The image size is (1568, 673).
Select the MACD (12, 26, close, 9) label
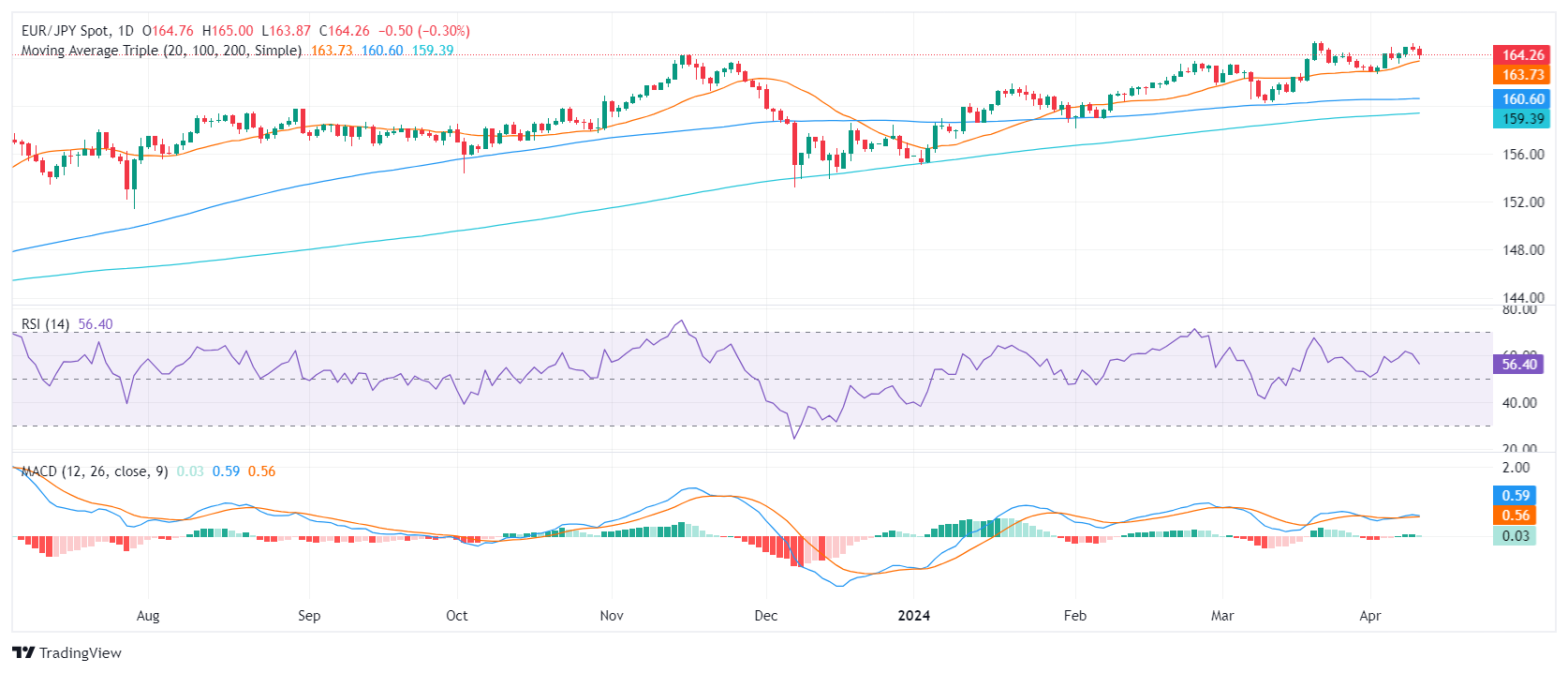coord(95,471)
